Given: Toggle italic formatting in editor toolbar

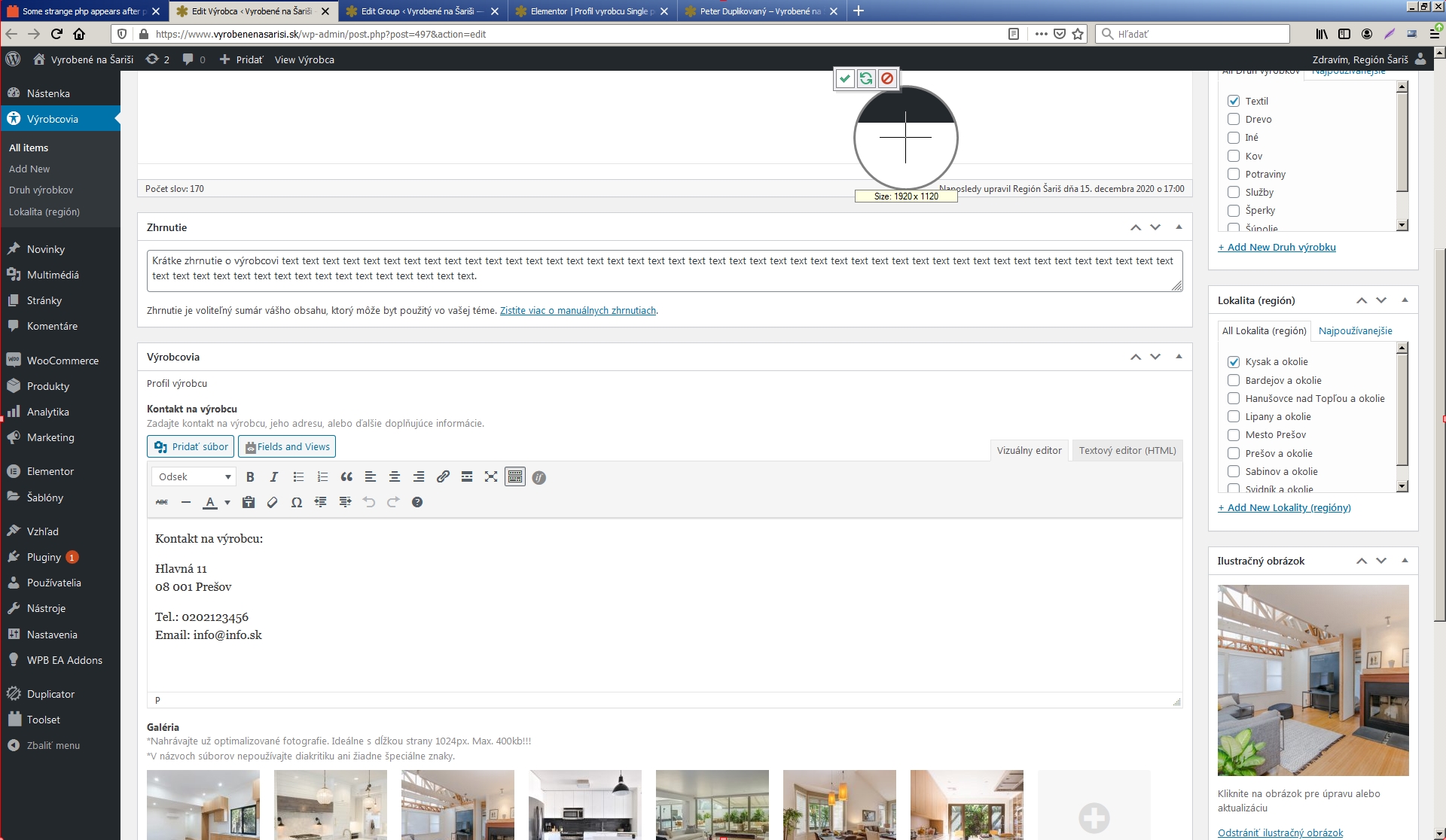Looking at the screenshot, I should tap(274, 477).
